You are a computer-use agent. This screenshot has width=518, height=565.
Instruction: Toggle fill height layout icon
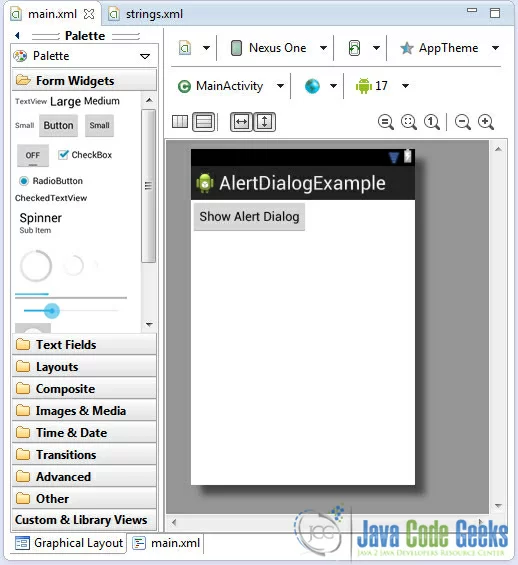tap(264, 122)
